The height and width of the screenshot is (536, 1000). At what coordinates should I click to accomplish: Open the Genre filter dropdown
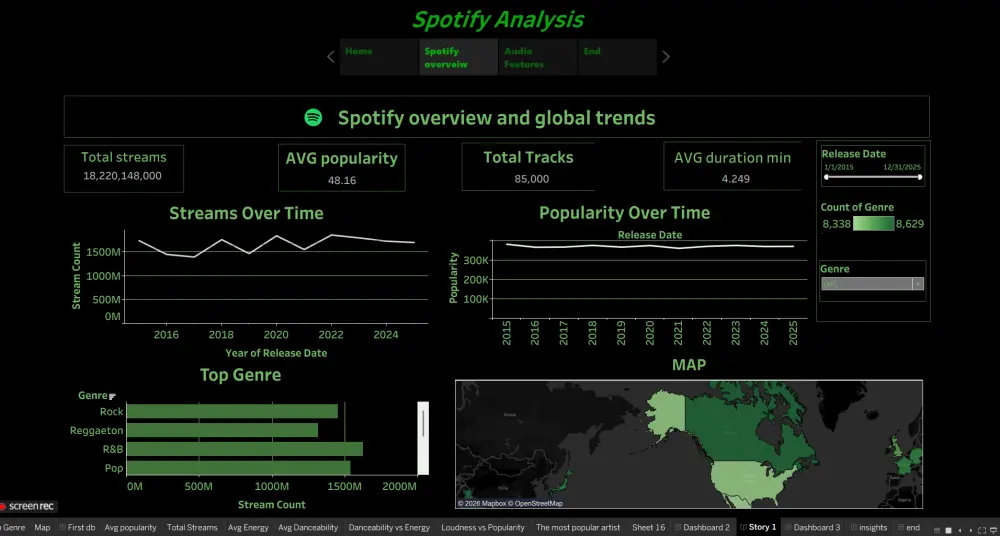coord(872,284)
